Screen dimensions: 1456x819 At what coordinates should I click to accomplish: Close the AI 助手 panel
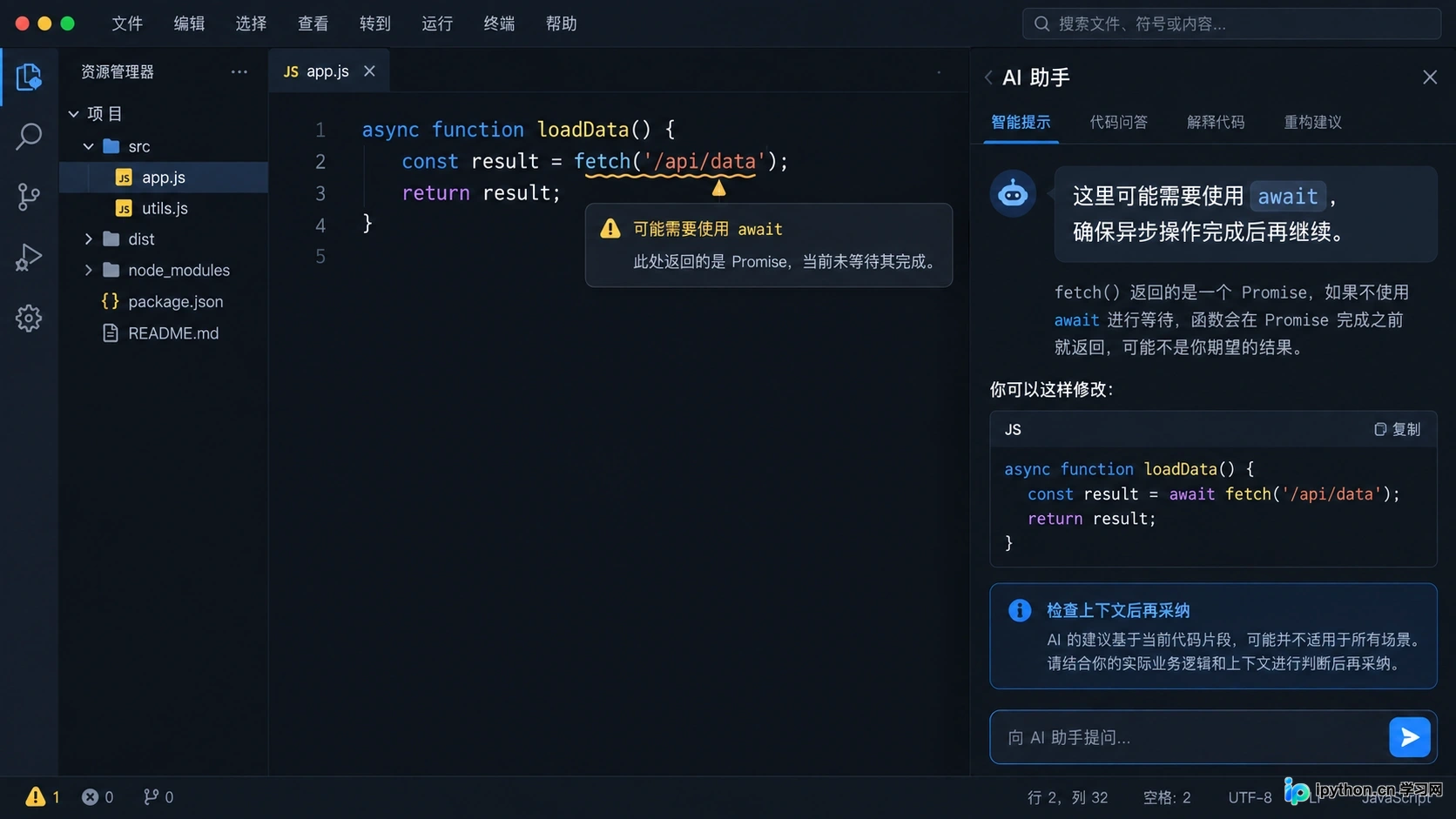[1430, 77]
